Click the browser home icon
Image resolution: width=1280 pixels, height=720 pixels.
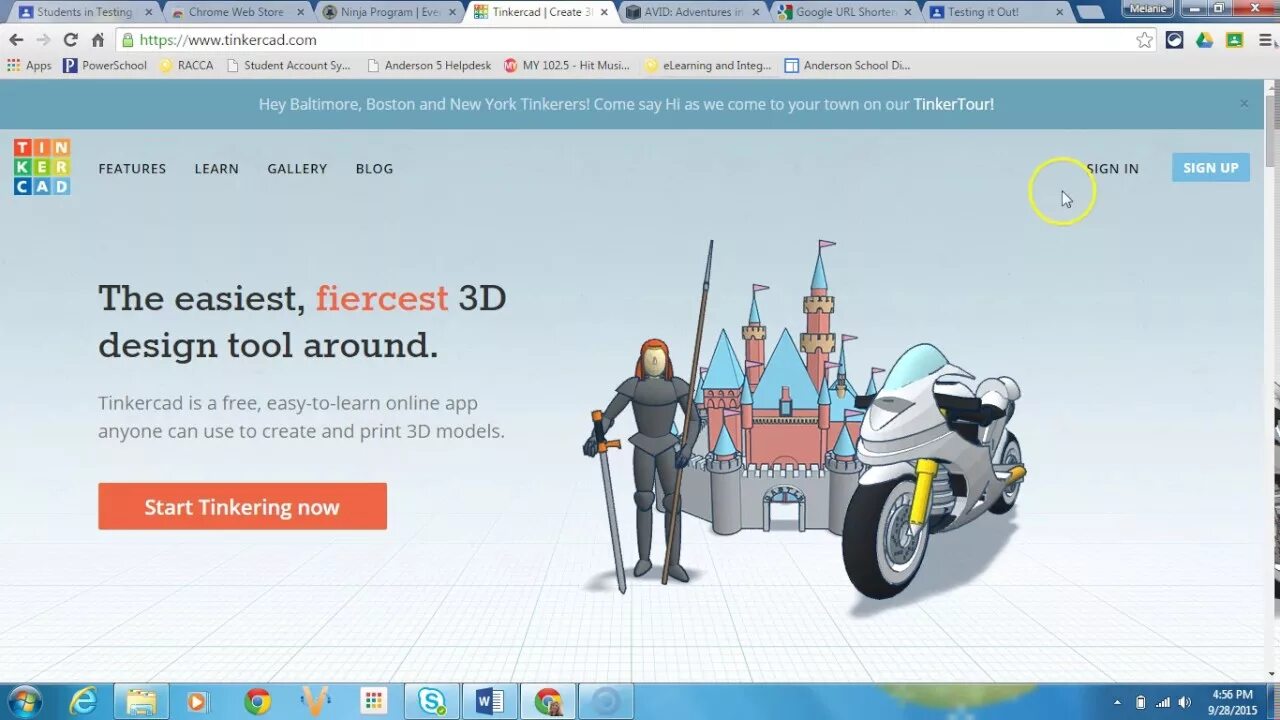(x=97, y=40)
